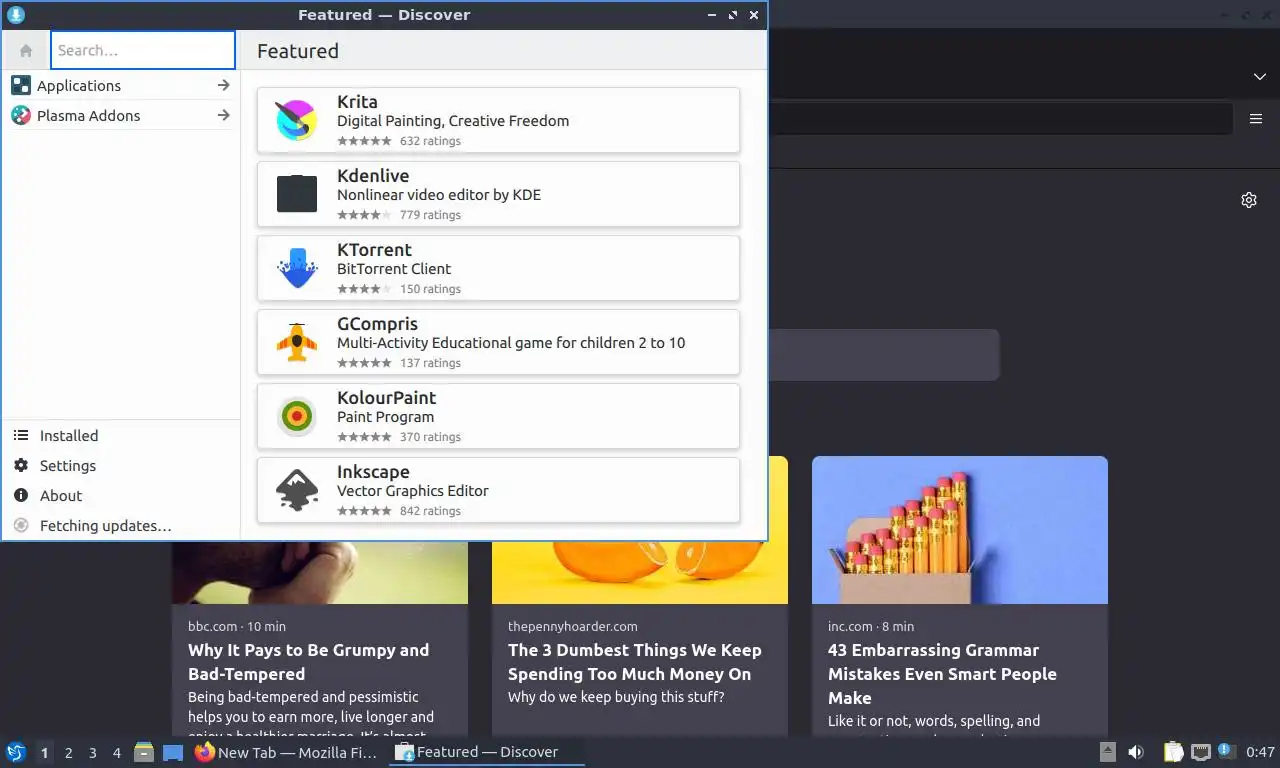The image size is (1280, 768).
Task: Select the Discover taskbar entry
Action: pos(487,753)
